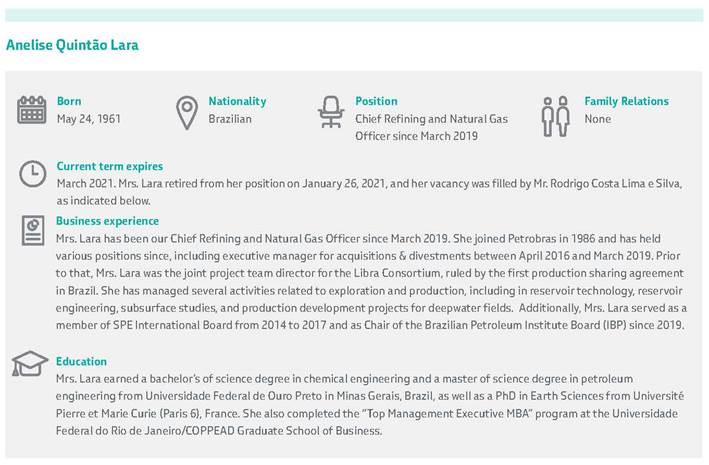Click the clock icon beside Current term expires
The image size is (709, 465).
32,174
